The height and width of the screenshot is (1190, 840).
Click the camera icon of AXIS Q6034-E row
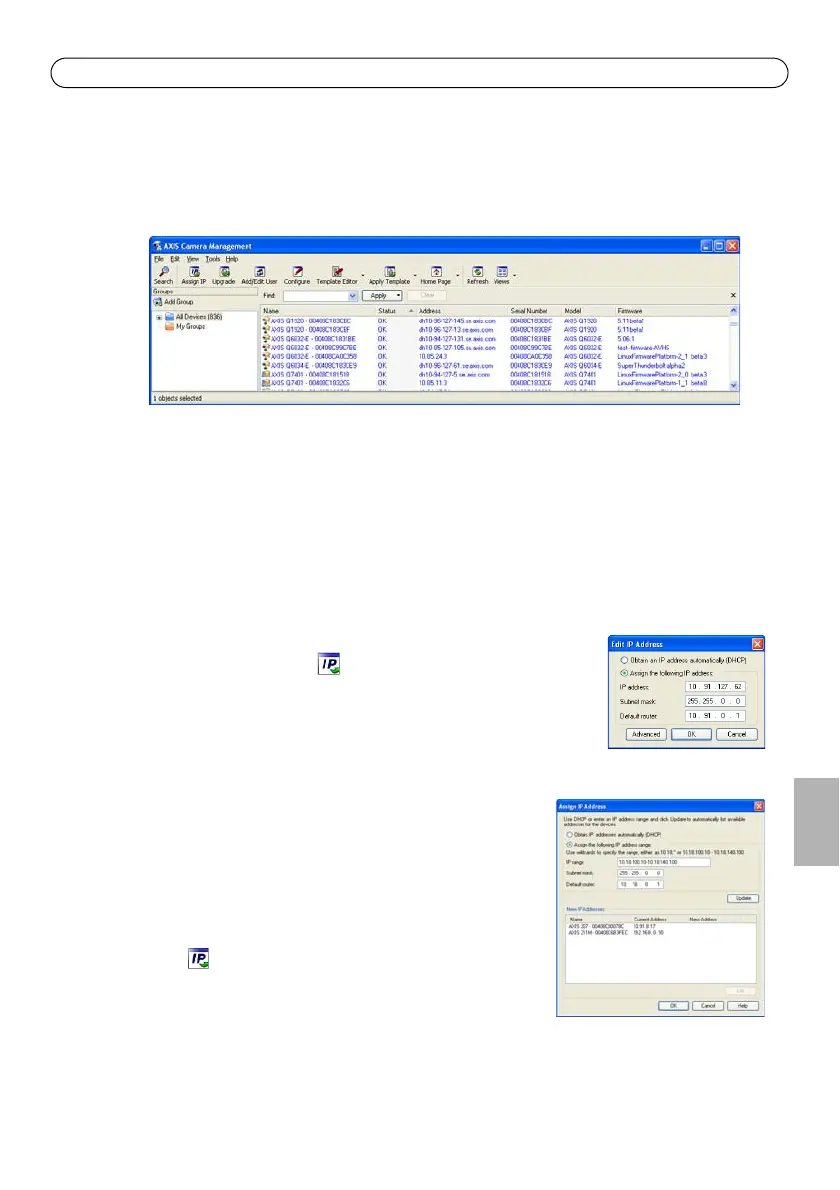(266, 365)
